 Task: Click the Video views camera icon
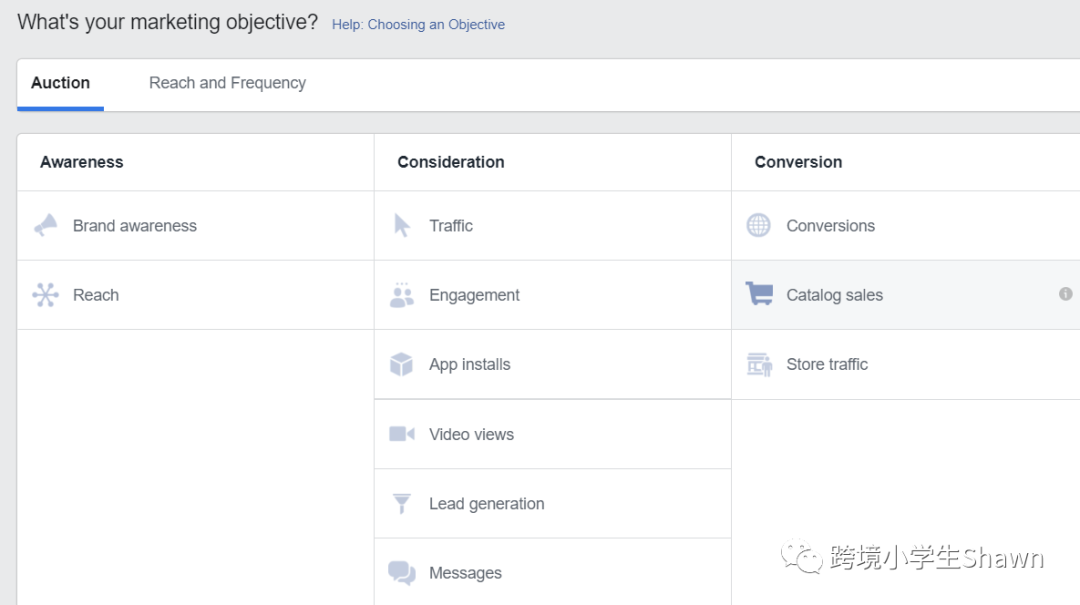pos(402,434)
